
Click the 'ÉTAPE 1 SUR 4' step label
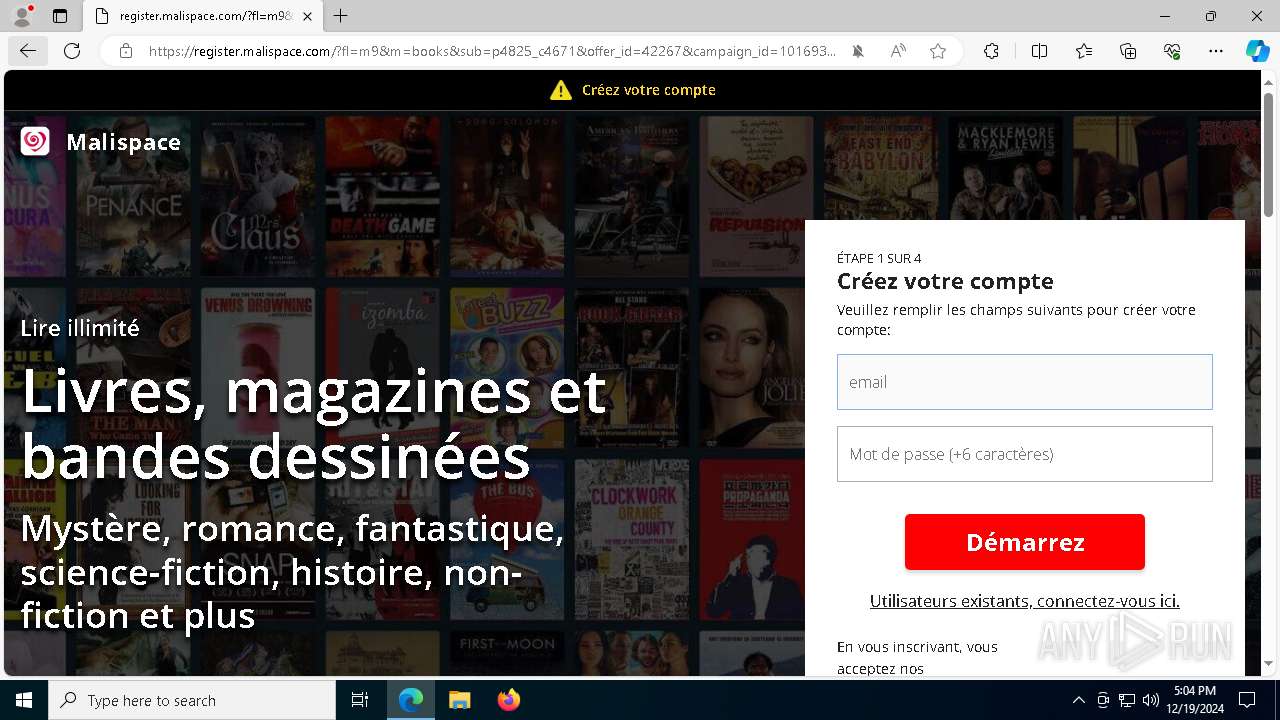pos(879,258)
